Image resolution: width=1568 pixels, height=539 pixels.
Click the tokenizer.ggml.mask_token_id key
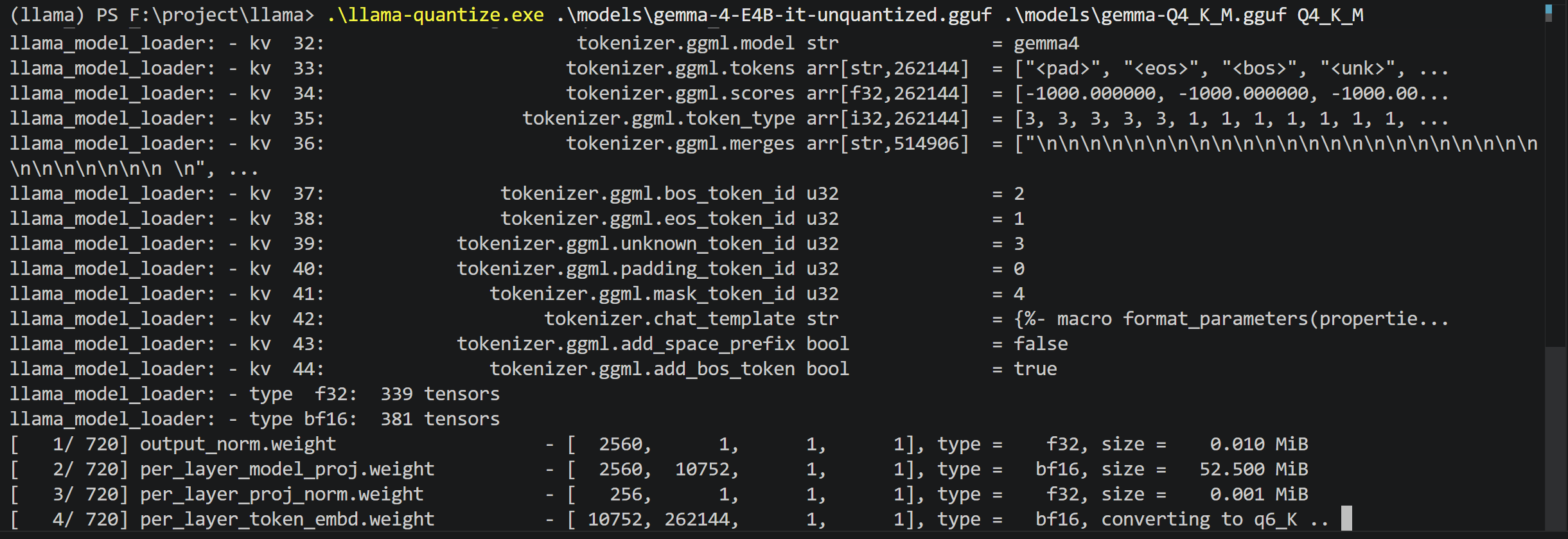[x=642, y=294]
